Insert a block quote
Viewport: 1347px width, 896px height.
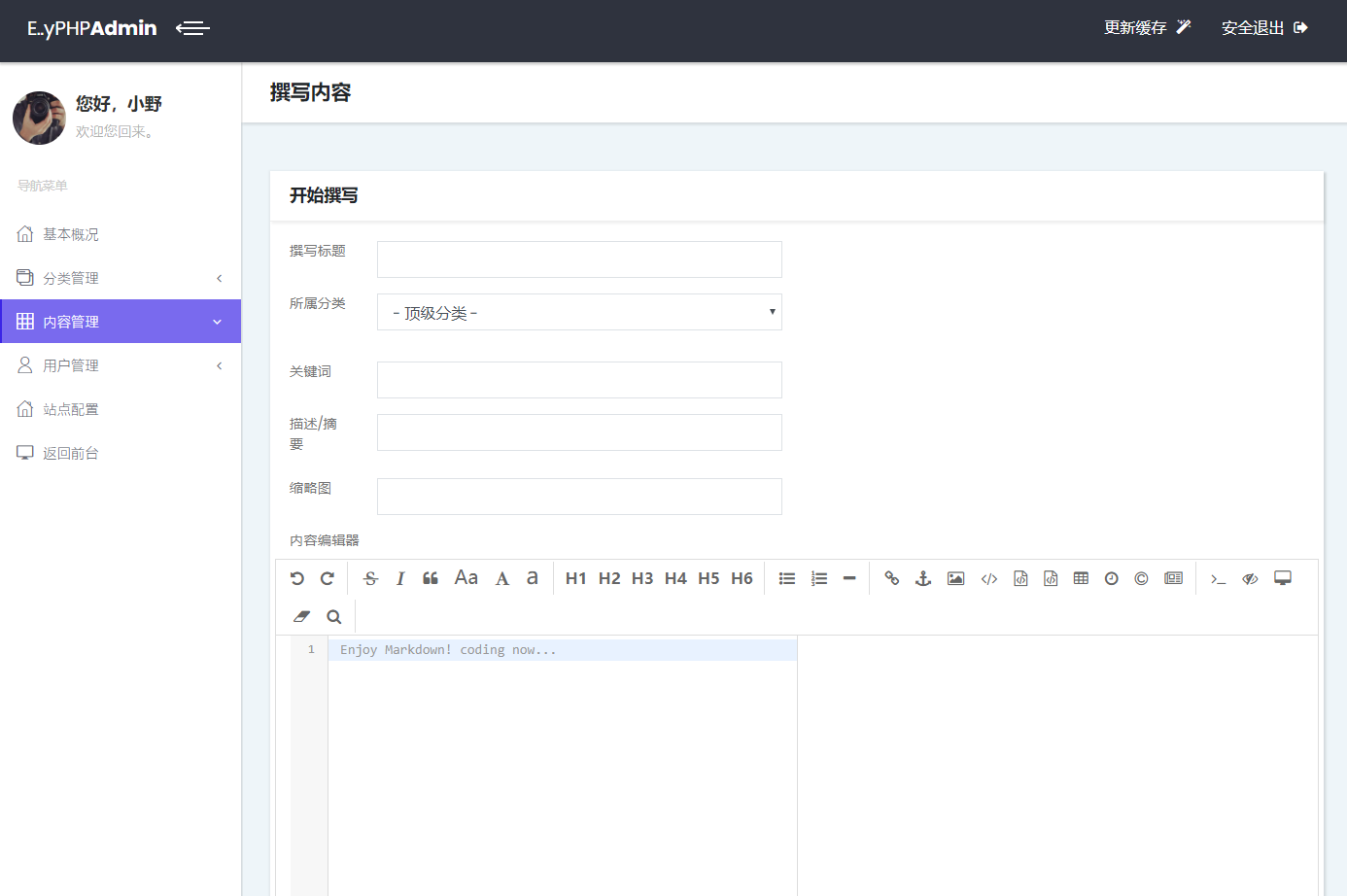[431, 578]
